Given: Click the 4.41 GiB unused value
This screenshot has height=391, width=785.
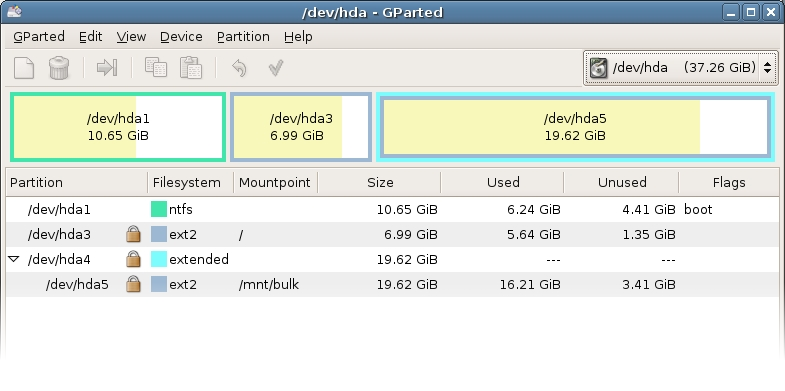Looking at the screenshot, I should click(x=648, y=209).
